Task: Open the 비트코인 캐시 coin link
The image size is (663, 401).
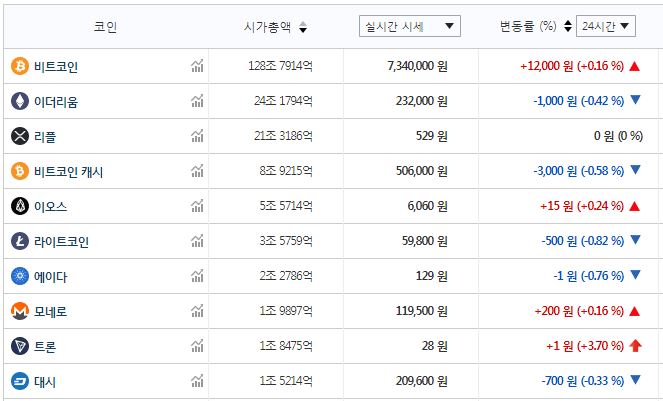Action: coord(69,171)
